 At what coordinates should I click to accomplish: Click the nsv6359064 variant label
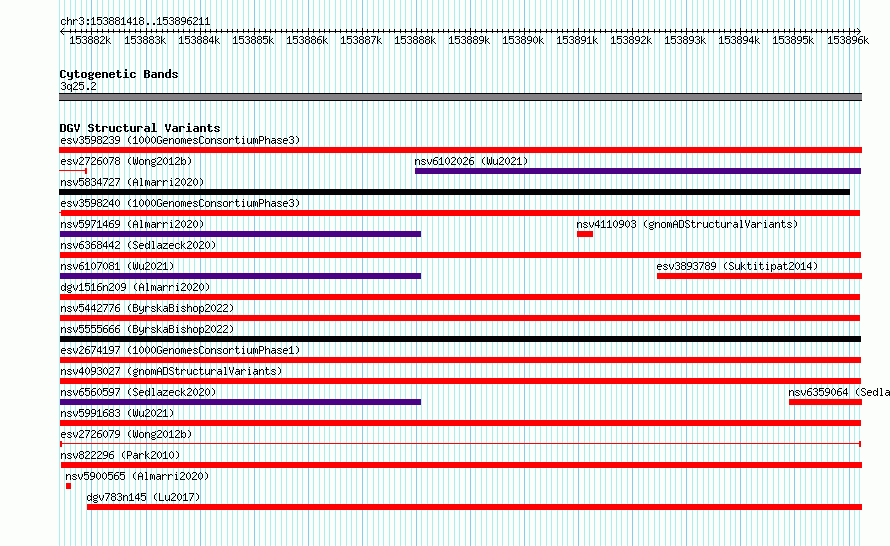pos(839,392)
